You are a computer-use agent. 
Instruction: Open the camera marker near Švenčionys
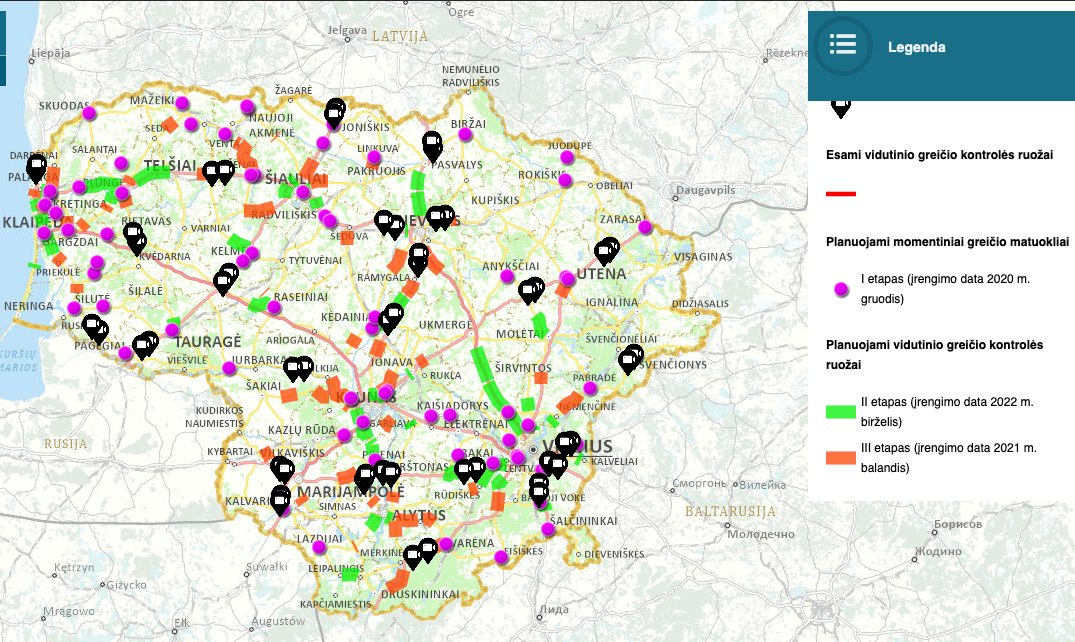point(630,358)
